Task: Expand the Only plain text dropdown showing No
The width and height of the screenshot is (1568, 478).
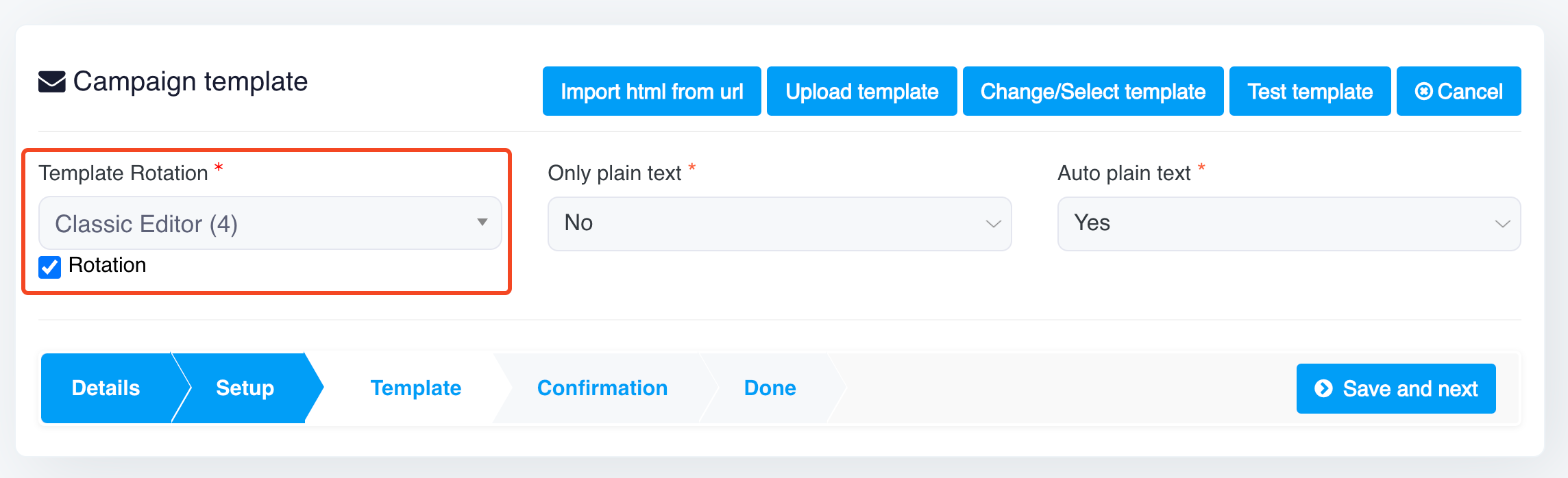Action: pyautogui.click(x=779, y=224)
